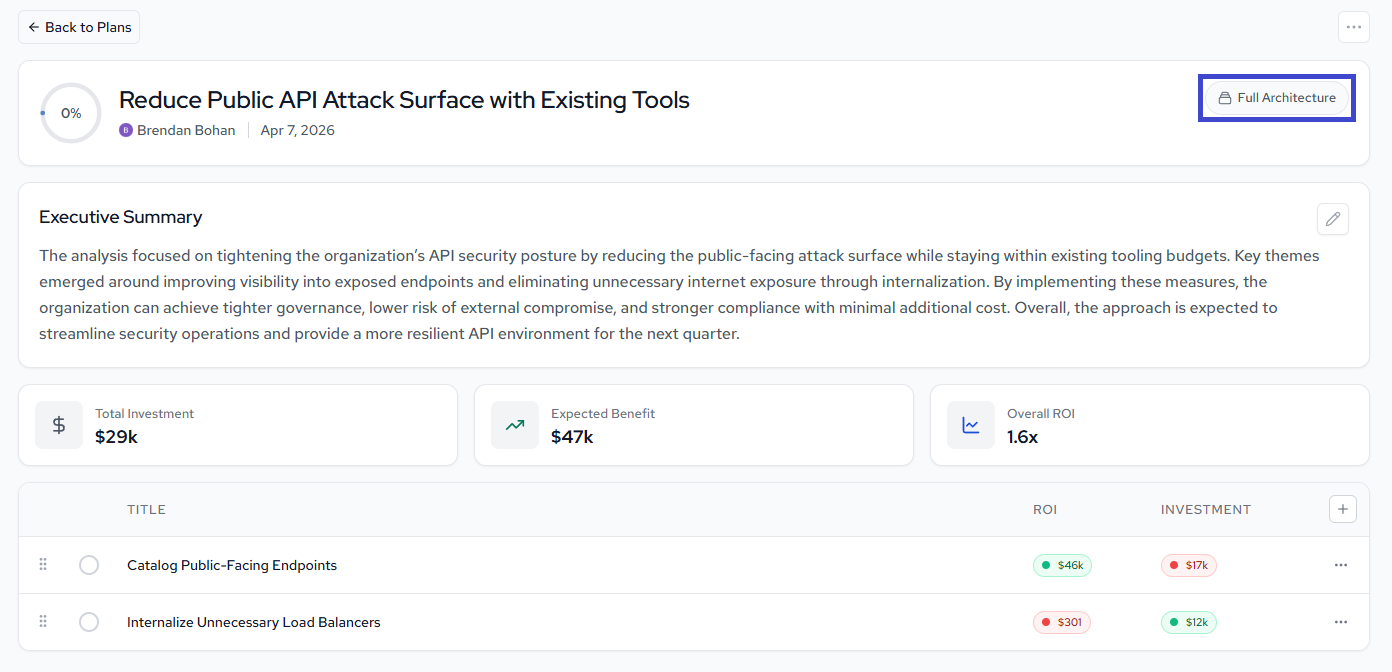Open more options for Catalog Public-Facing Endpoints row

pyautogui.click(x=1341, y=565)
